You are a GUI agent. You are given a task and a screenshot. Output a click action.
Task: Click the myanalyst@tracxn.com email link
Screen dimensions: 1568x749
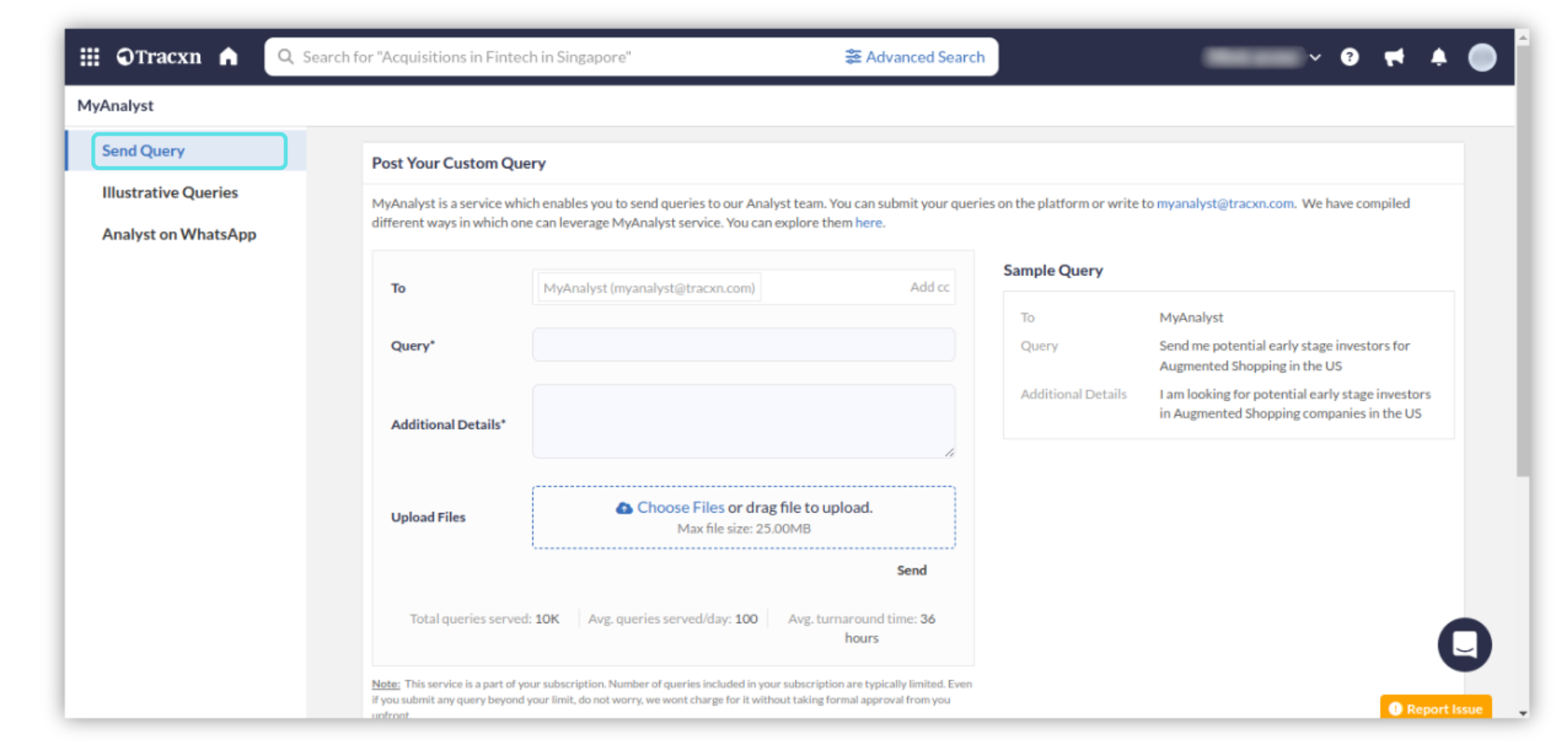(x=1224, y=203)
